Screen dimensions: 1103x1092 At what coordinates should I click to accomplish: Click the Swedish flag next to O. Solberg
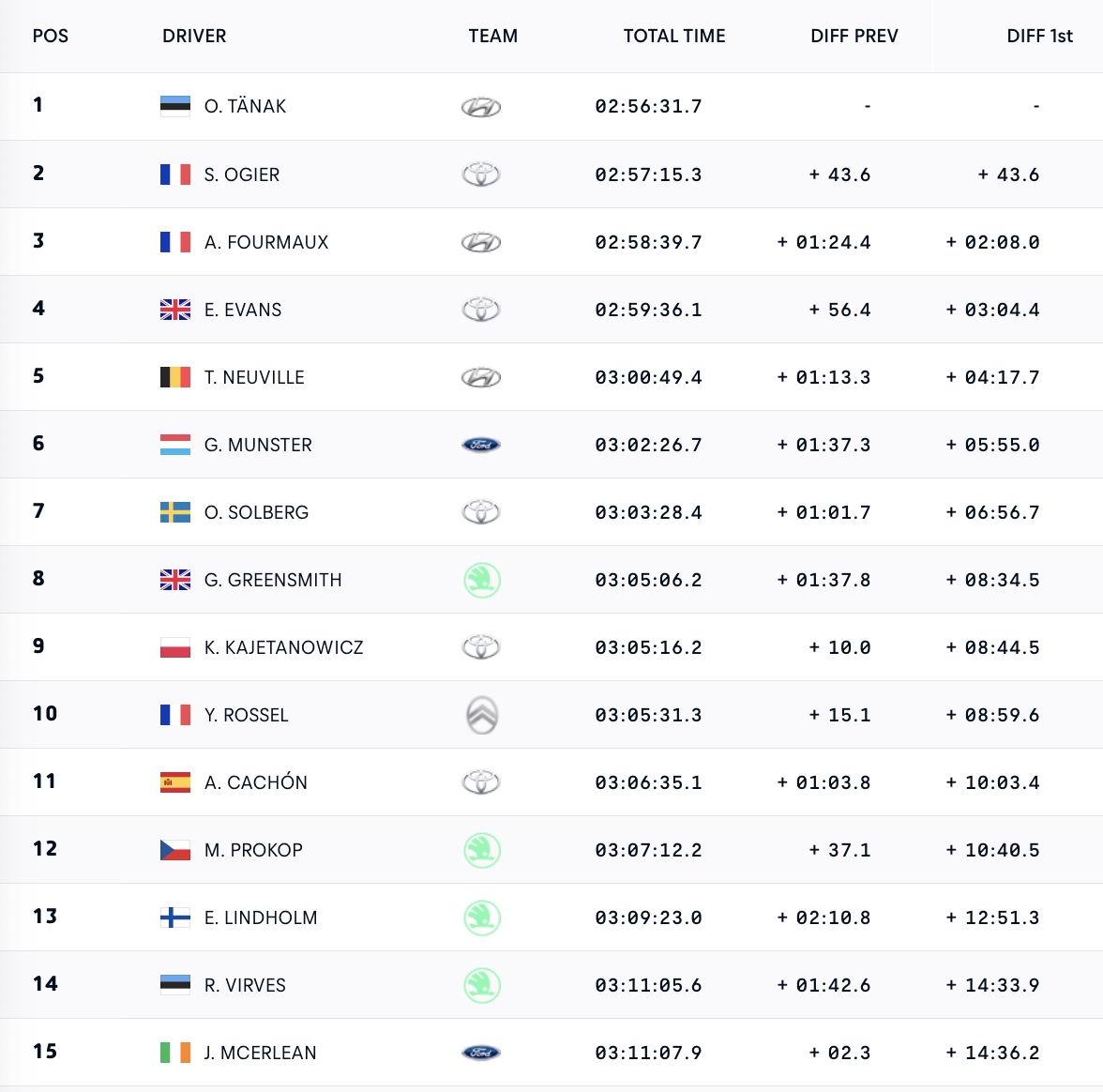point(175,512)
